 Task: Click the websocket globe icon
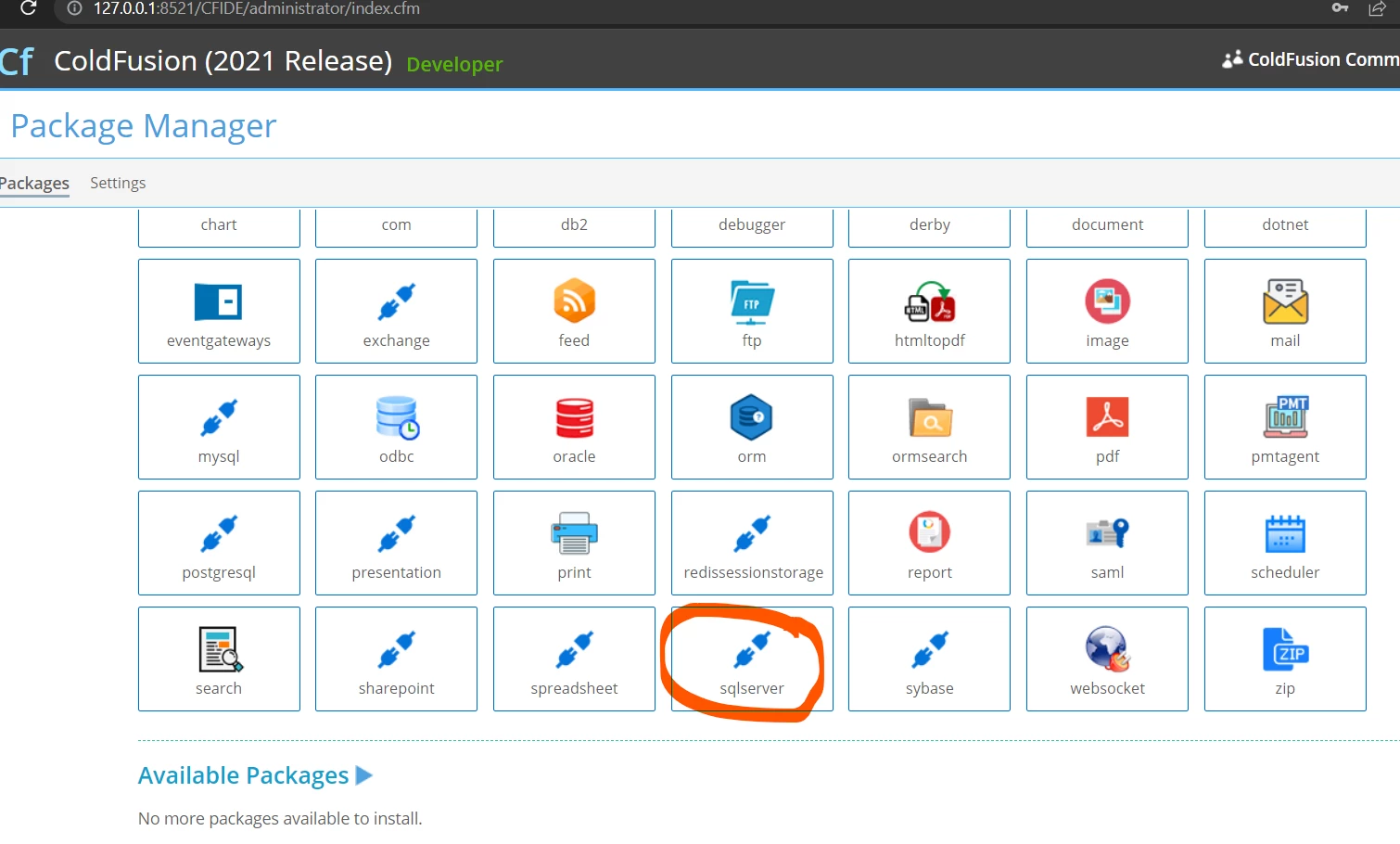pyautogui.click(x=1108, y=649)
